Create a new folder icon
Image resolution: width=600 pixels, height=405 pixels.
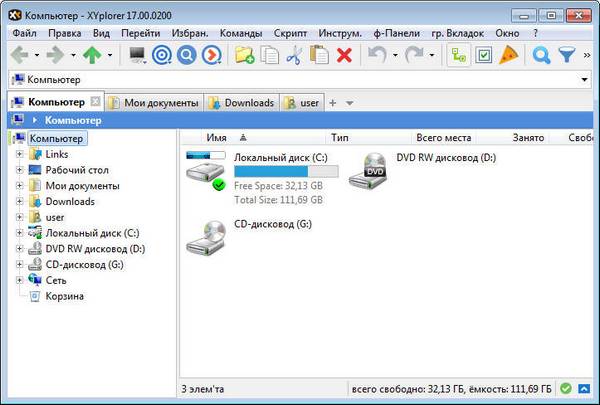(x=245, y=55)
